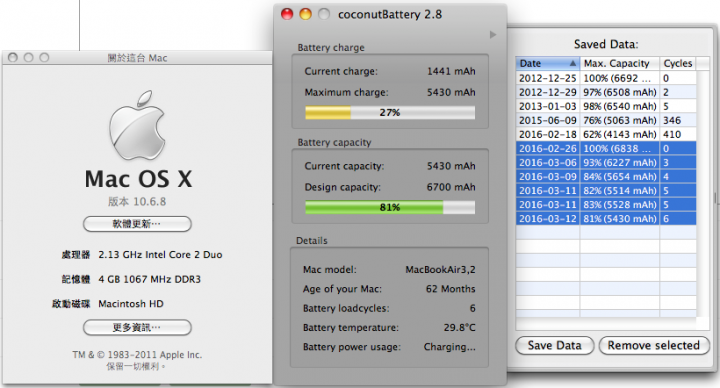Select the 2013-01-03 saved data row
720x388 pixels.
point(606,106)
